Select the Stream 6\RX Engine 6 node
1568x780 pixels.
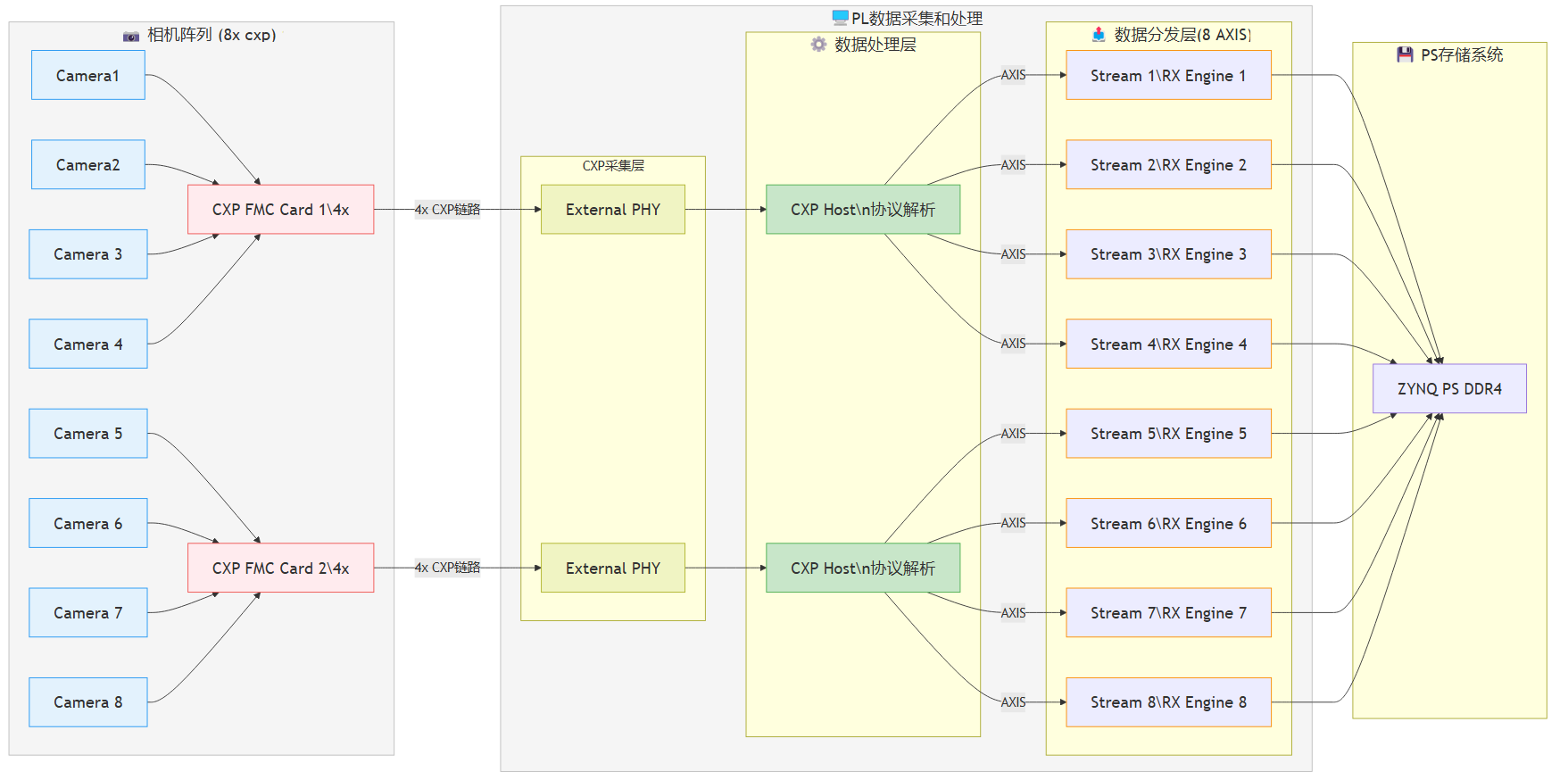(1168, 524)
